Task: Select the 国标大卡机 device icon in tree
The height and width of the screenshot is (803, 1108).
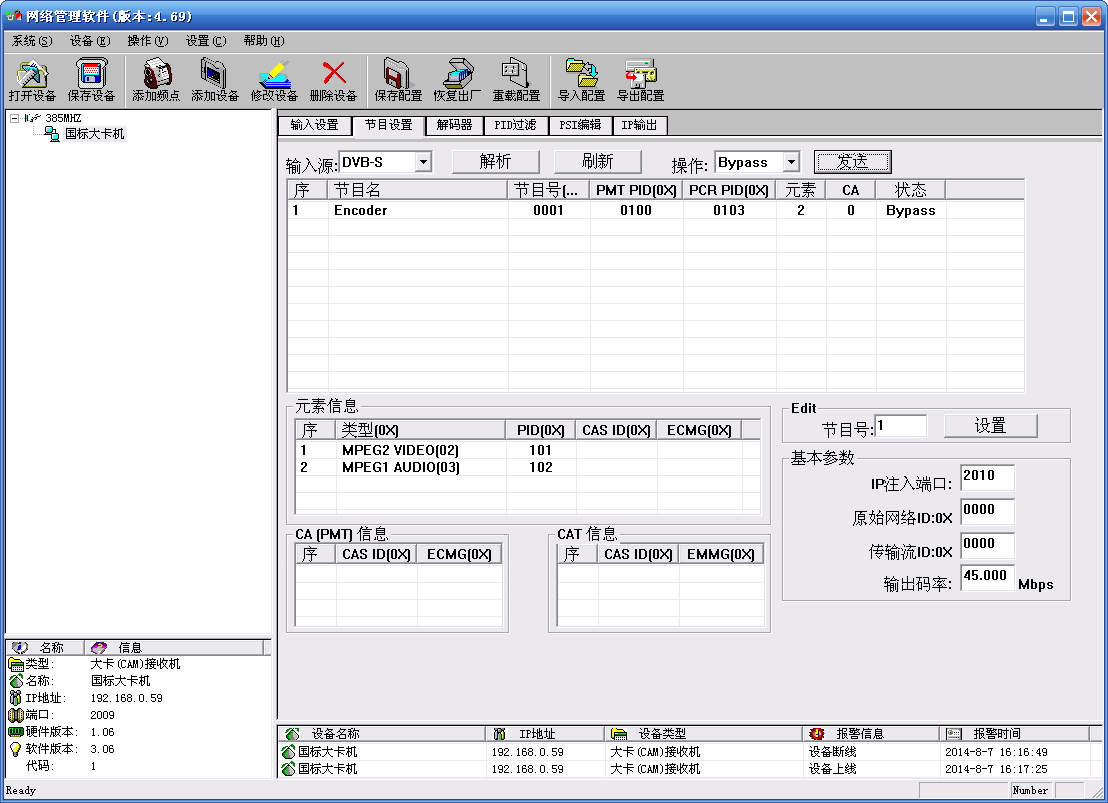Action: 52,134
